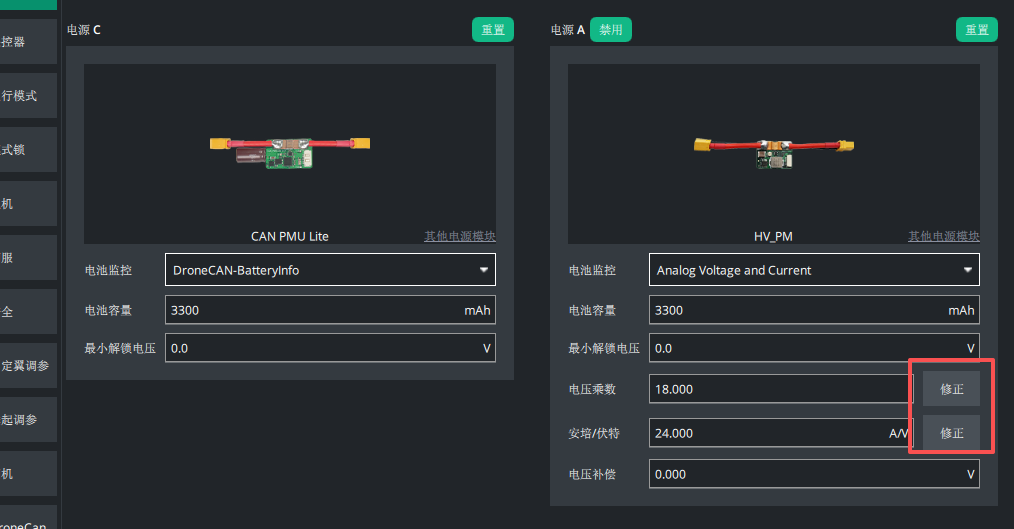
Task: Click 电池容量 field in 电源 C panel
Action: coord(330,310)
